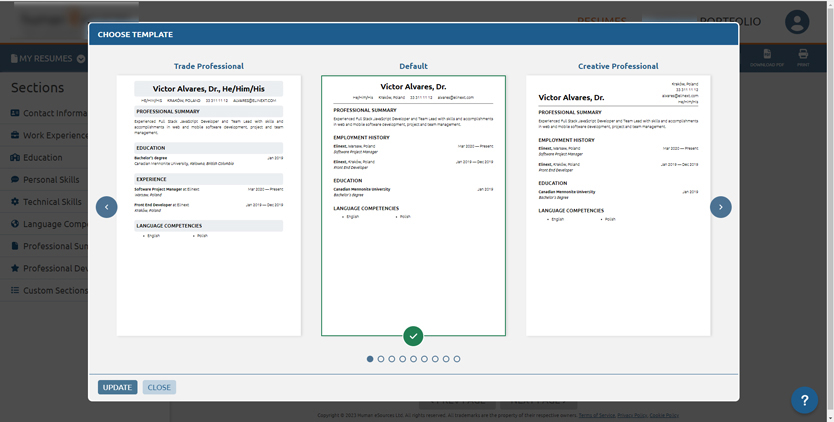Select the last carousel page dot

[x=457, y=359]
